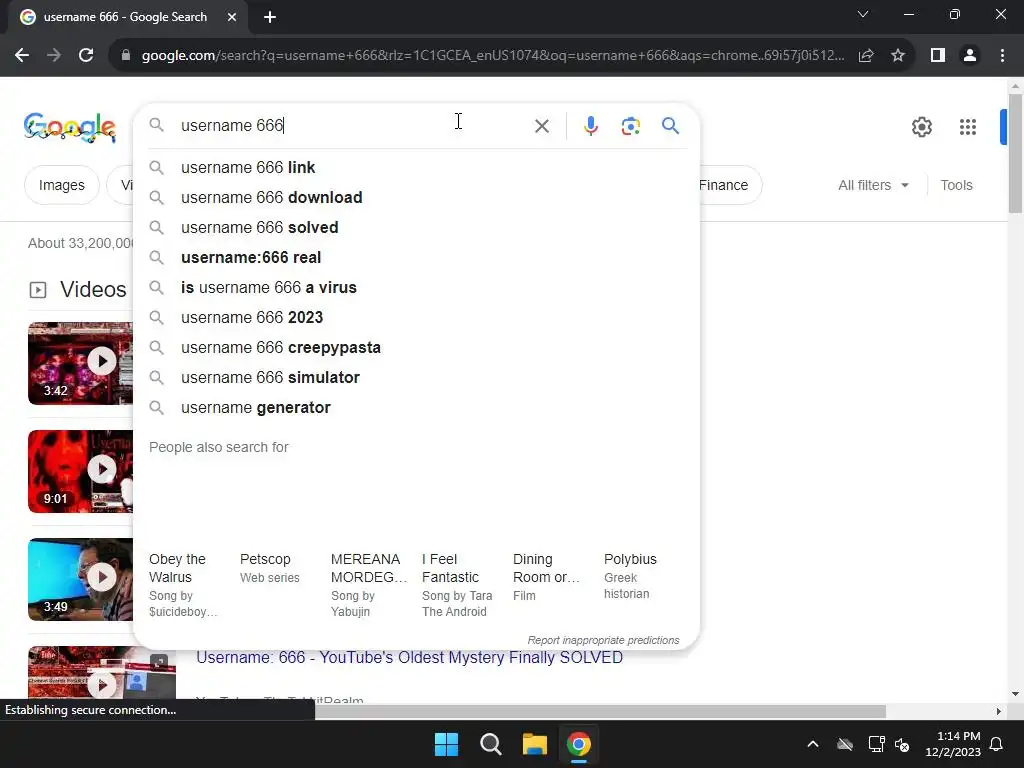Image resolution: width=1024 pixels, height=768 pixels.
Task: Select suggestion 'is username 666 a virus'
Action: (x=417, y=288)
